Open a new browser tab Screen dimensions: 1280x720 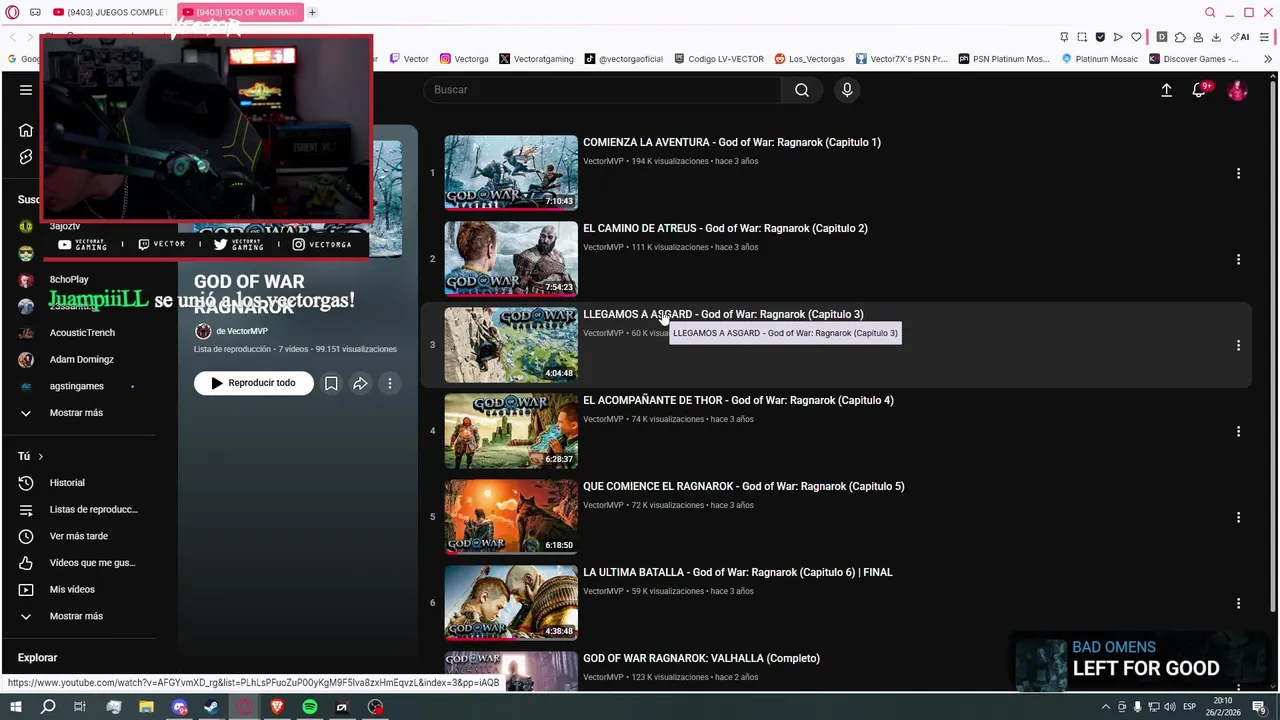[312, 12]
